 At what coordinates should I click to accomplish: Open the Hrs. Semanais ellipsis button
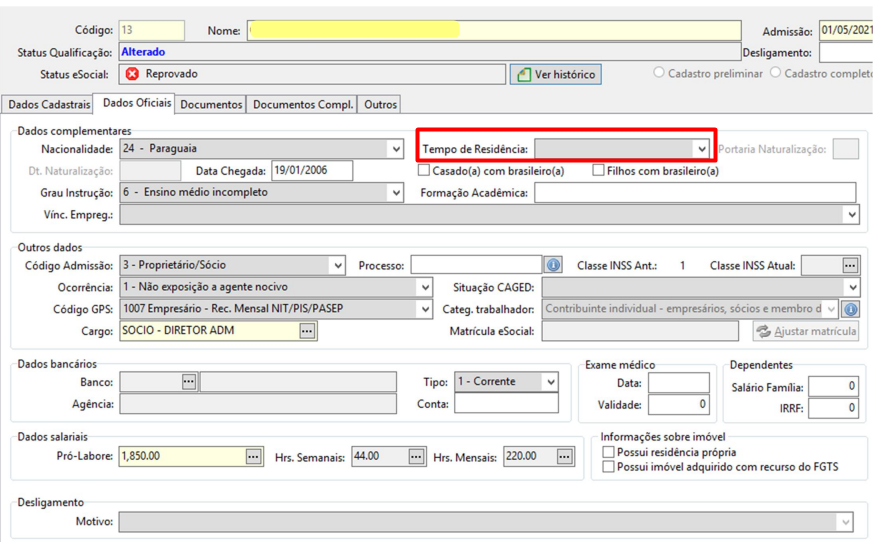pos(416,457)
